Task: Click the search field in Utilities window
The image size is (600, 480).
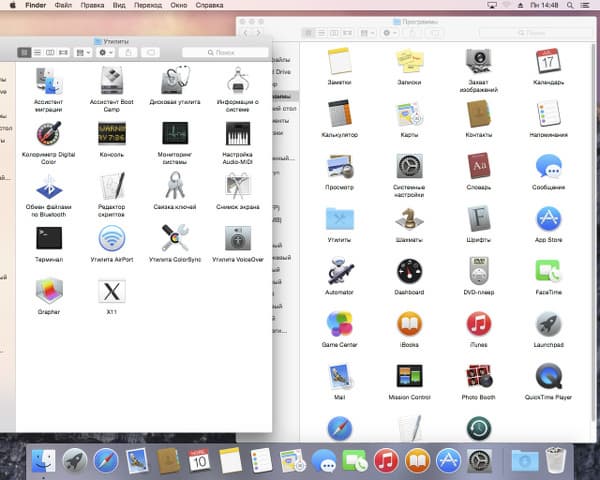Action: [x=225, y=52]
